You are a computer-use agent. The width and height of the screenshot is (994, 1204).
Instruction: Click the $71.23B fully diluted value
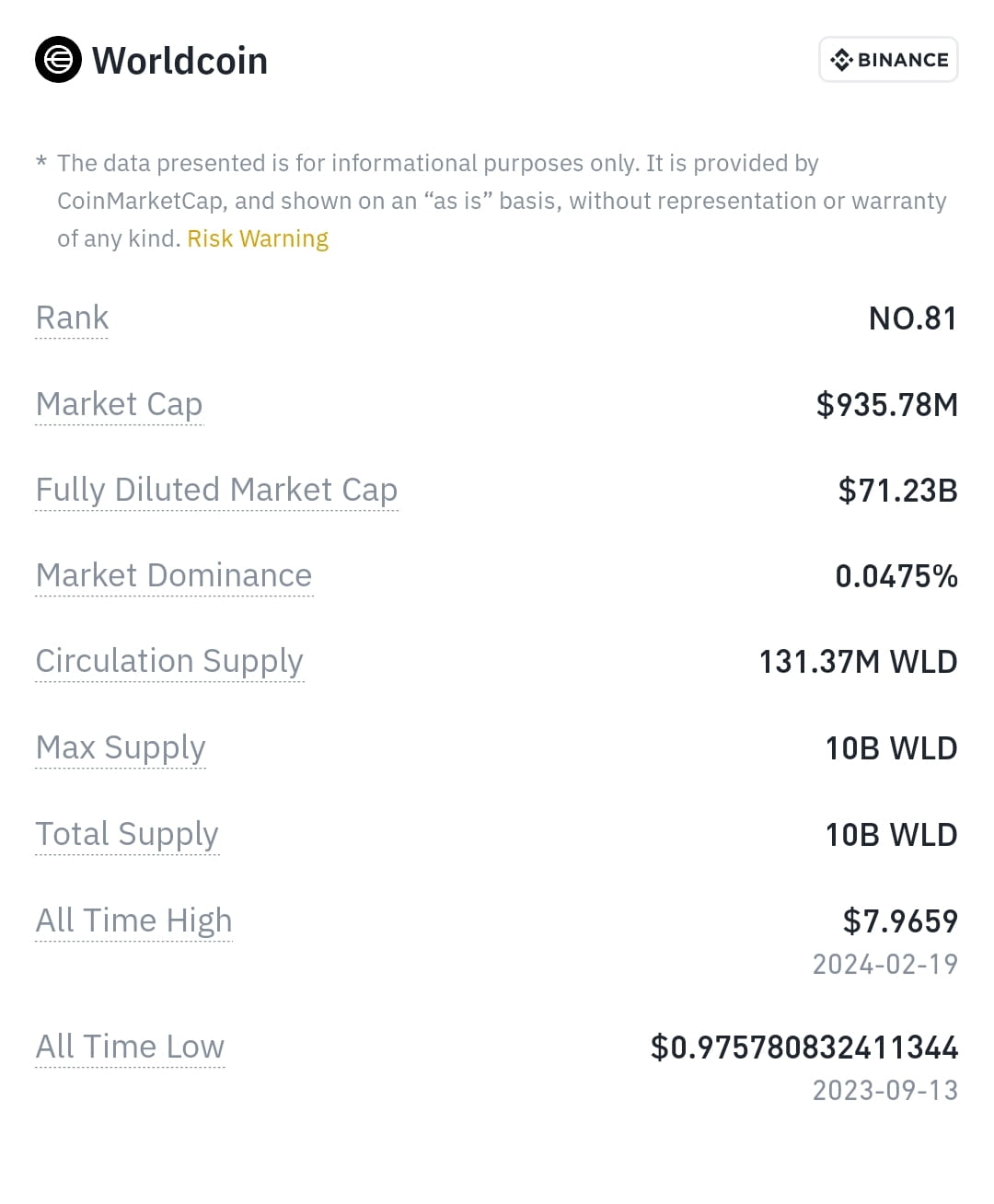click(x=898, y=491)
